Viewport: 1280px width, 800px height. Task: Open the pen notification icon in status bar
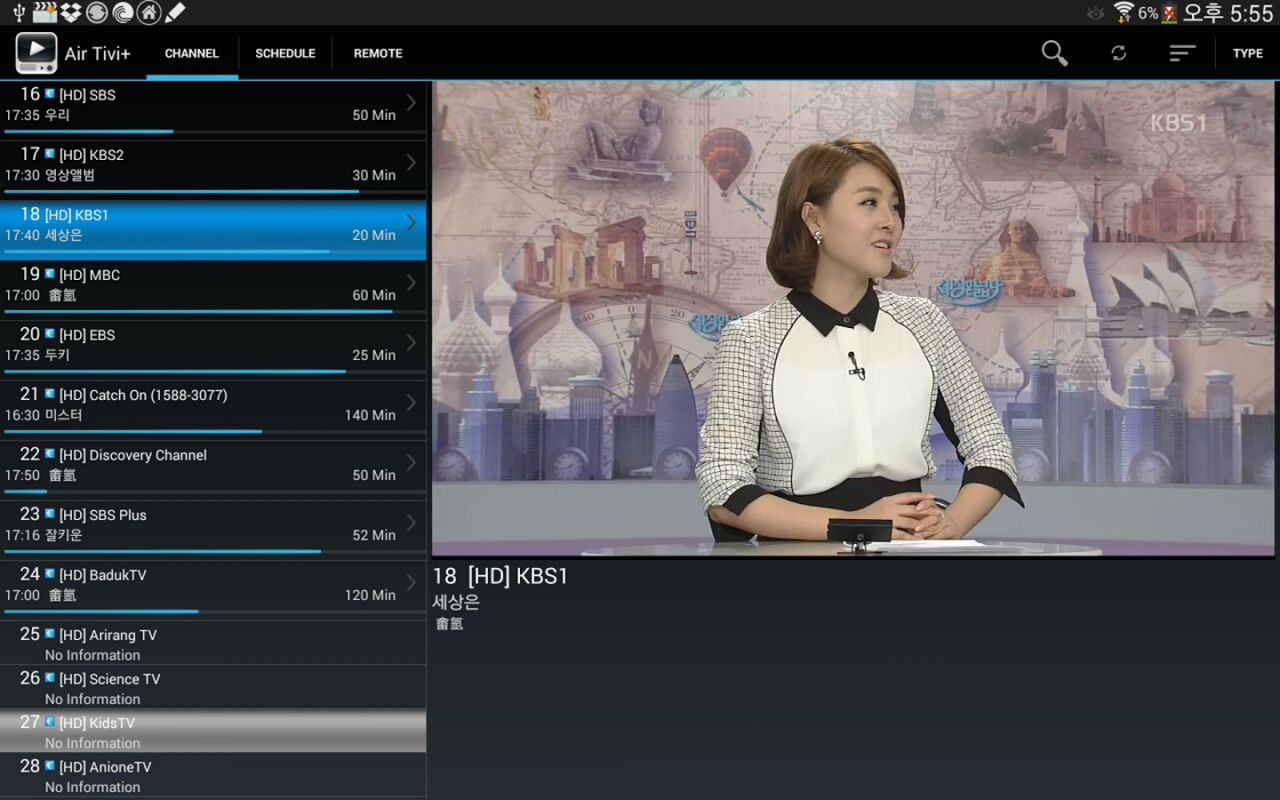(x=175, y=13)
